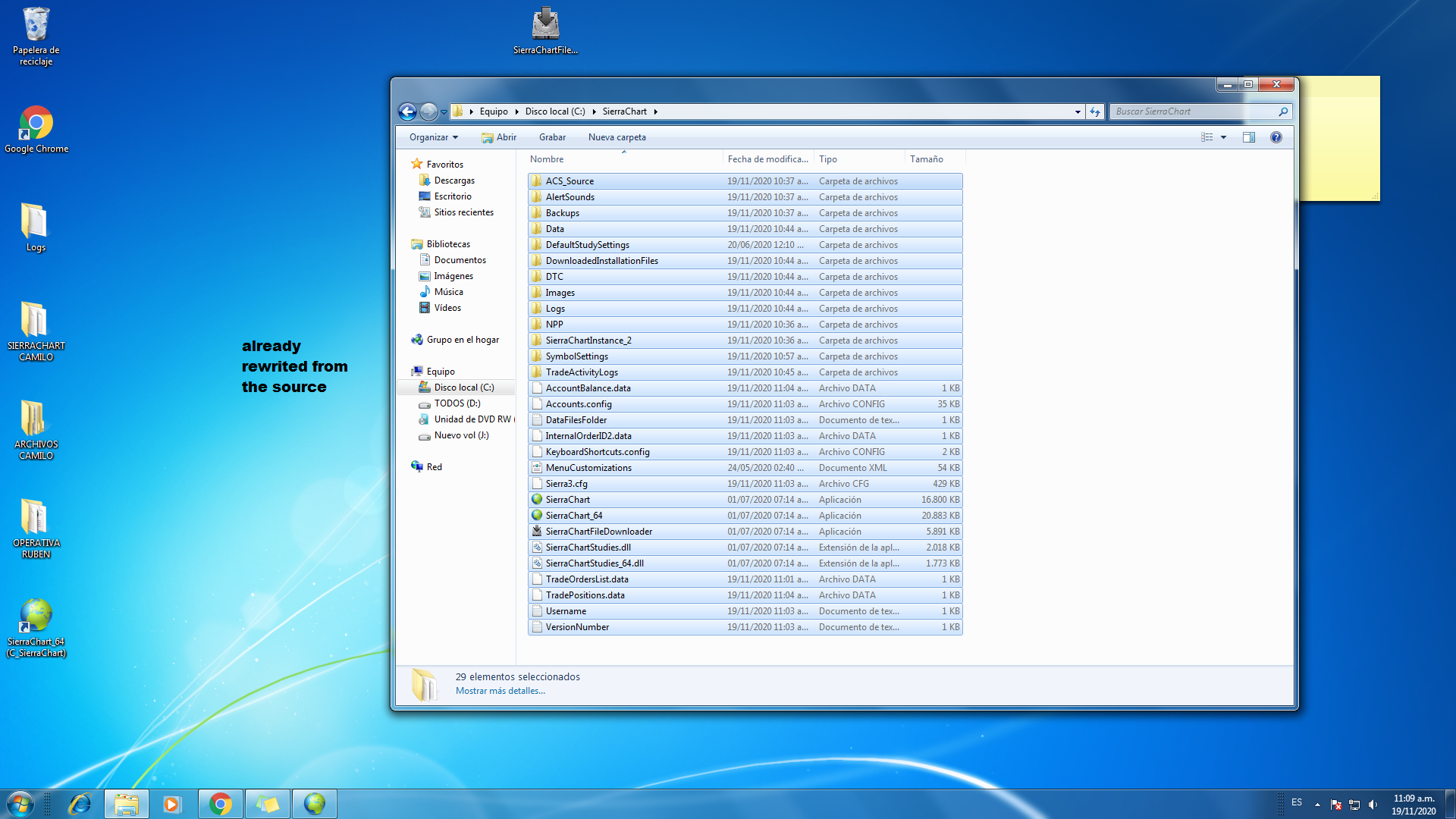Click the Explorer back navigation arrow
Screen dimensions: 1456x819
coord(407,111)
